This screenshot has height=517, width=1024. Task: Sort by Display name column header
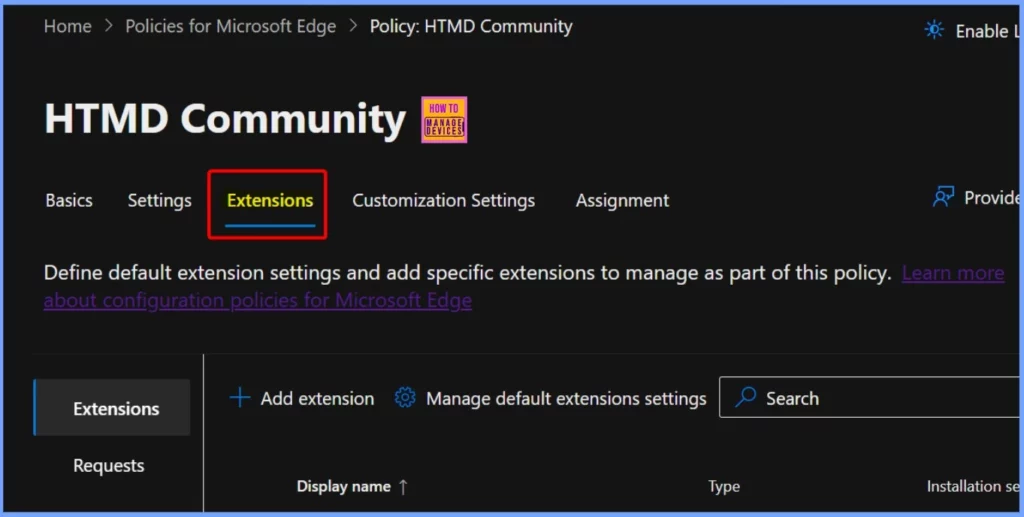point(344,486)
